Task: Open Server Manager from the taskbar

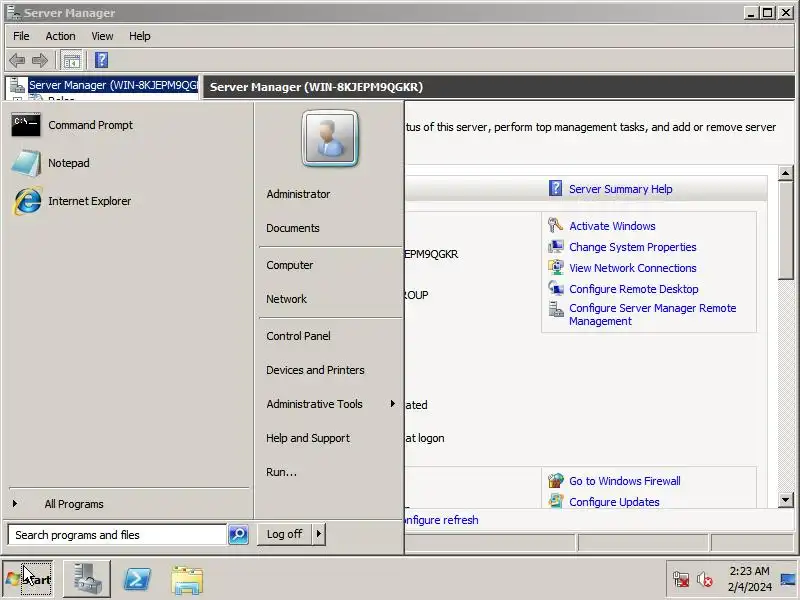Action: coord(86,579)
